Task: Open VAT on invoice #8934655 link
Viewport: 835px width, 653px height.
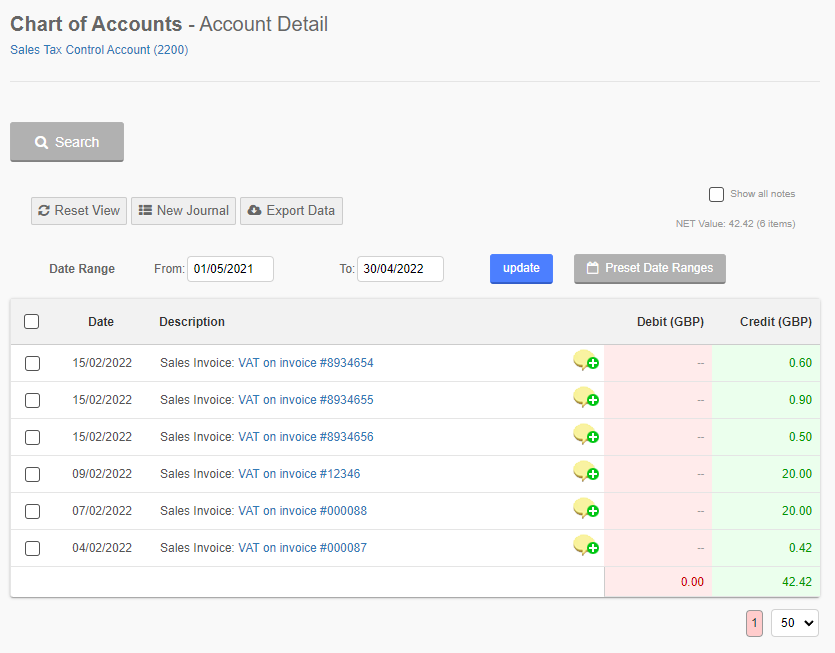Action: click(306, 399)
